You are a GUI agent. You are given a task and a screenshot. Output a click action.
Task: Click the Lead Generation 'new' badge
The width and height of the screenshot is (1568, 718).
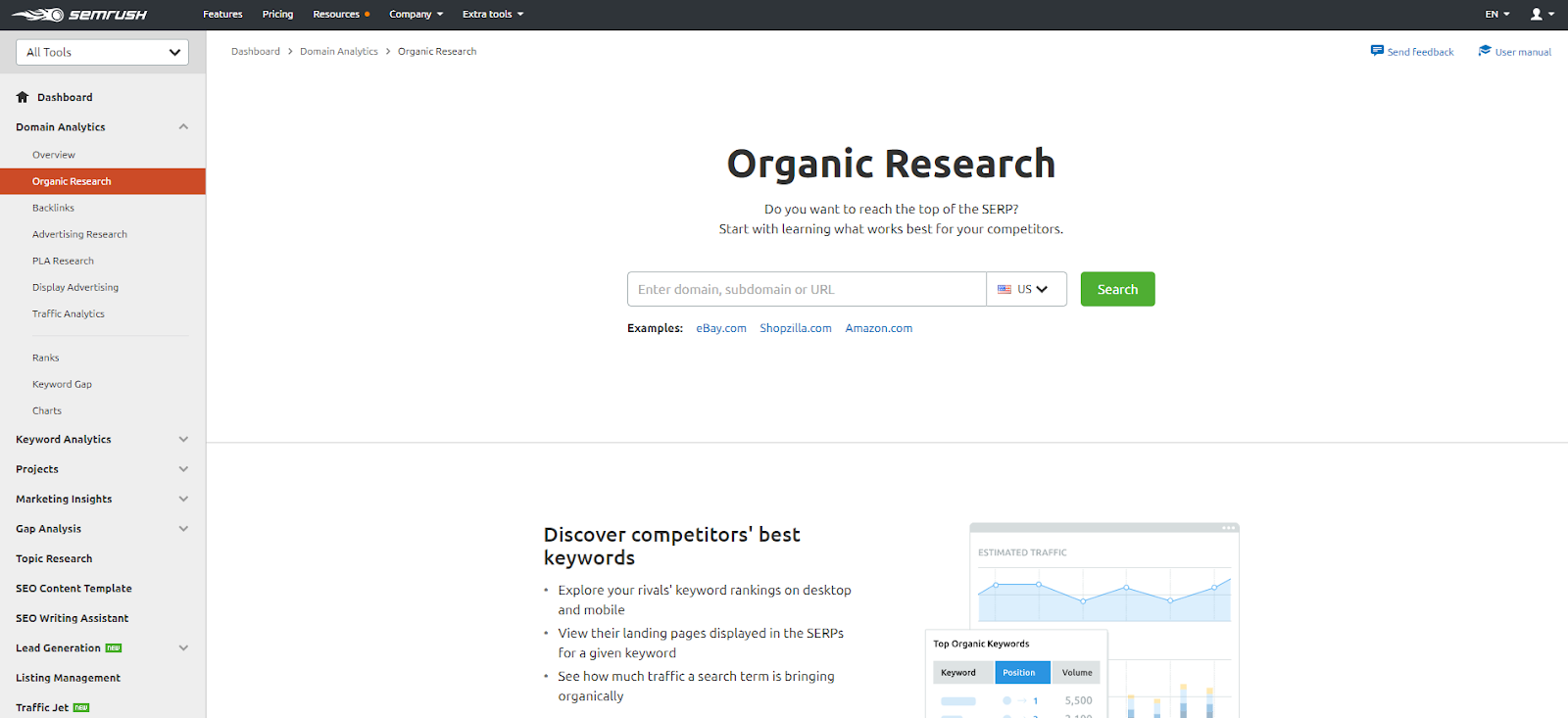pos(114,648)
